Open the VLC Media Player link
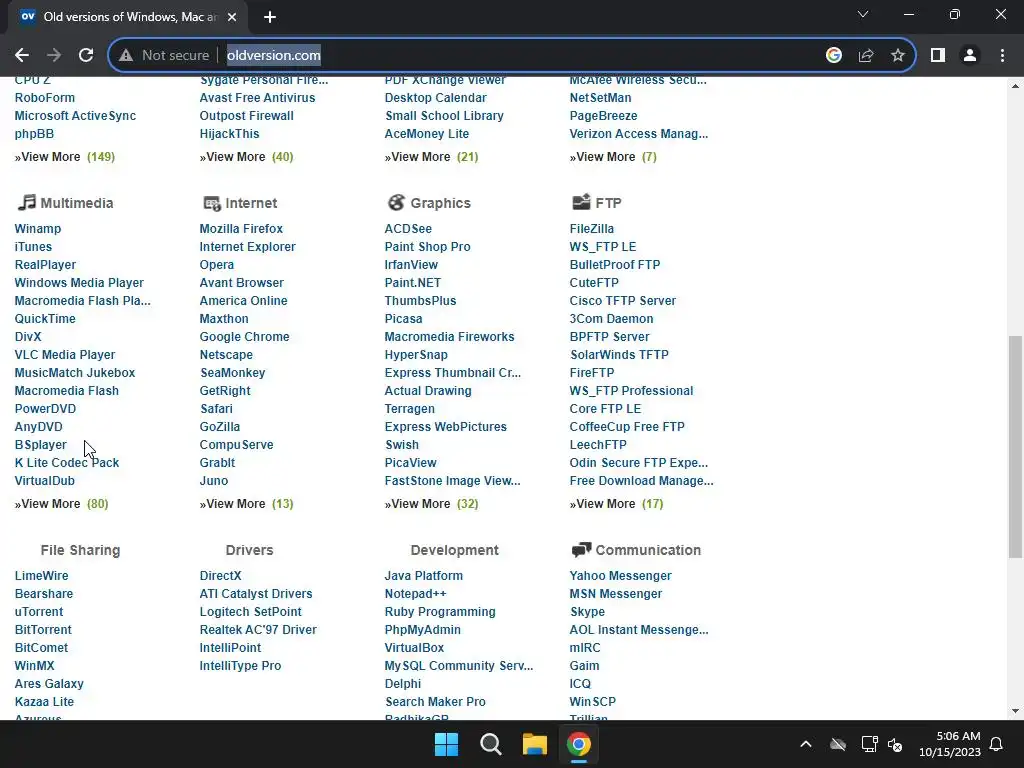This screenshot has height=768, width=1024. coord(65,355)
